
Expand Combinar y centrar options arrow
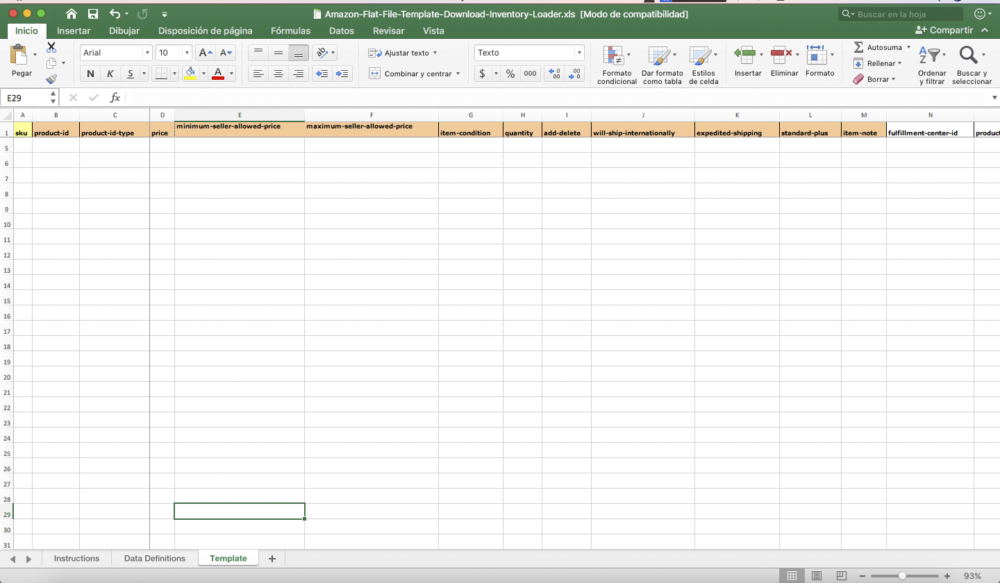tap(458, 73)
